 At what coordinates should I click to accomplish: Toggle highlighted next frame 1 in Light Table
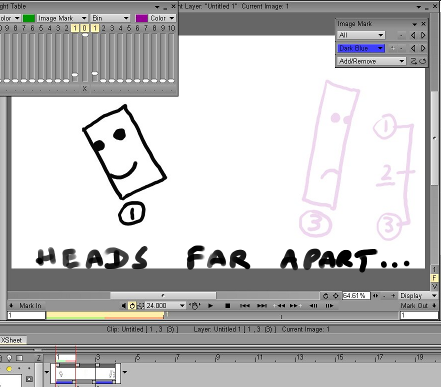click(95, 28)
